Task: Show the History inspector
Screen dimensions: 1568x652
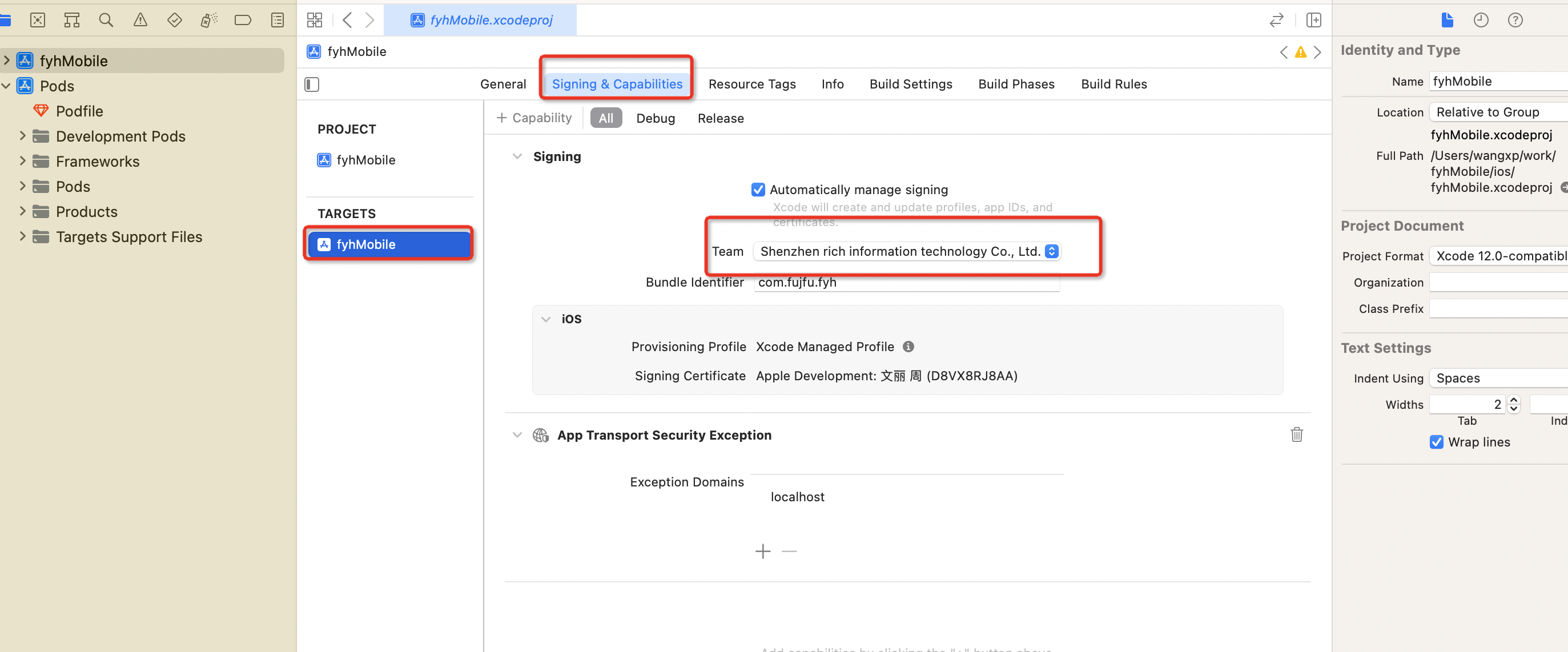Action: pos(1481,20)
